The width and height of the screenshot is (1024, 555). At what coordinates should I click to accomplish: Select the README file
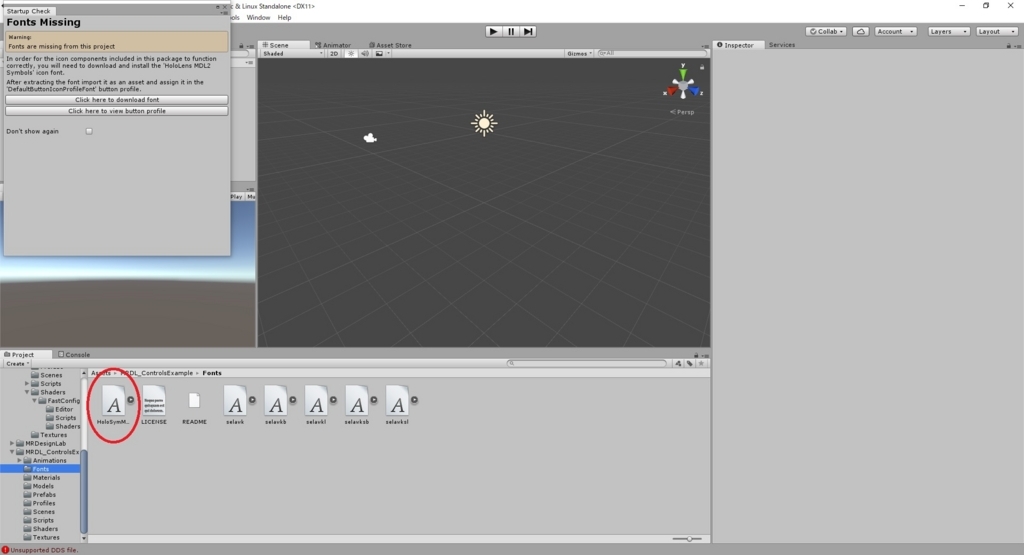[x=194, y=409]
